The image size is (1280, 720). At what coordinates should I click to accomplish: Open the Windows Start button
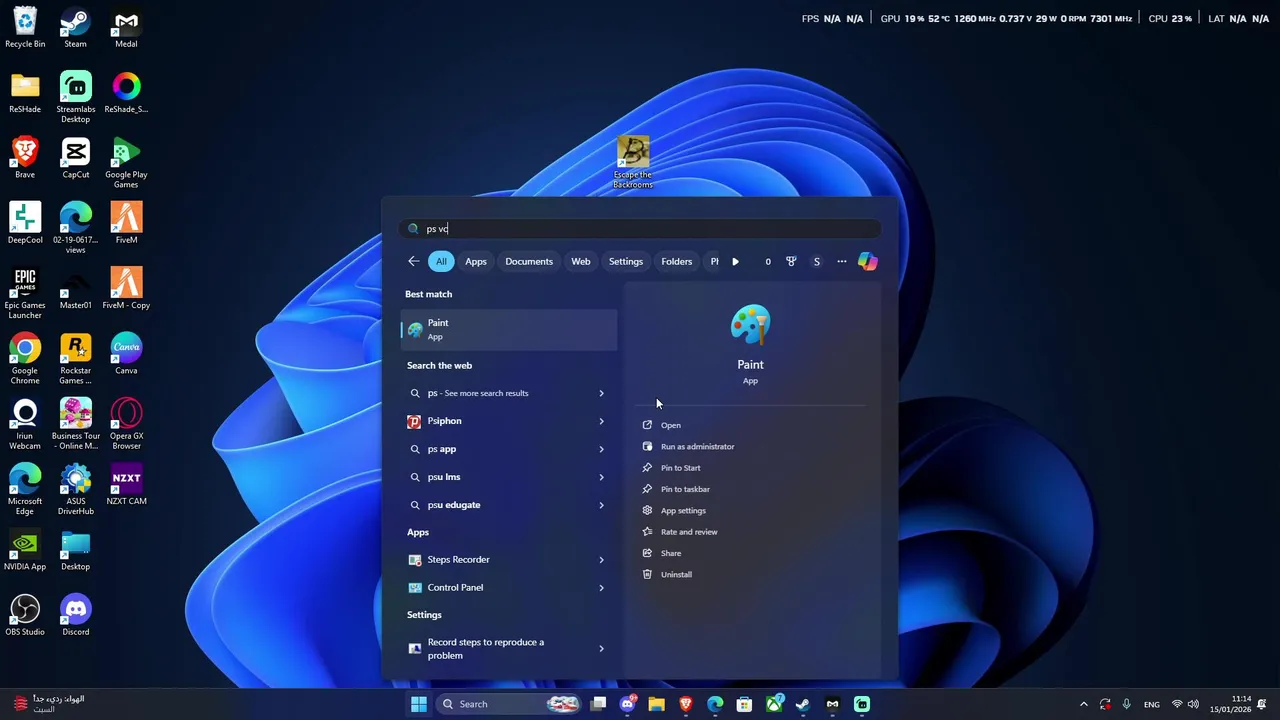(x=419, y=704)
